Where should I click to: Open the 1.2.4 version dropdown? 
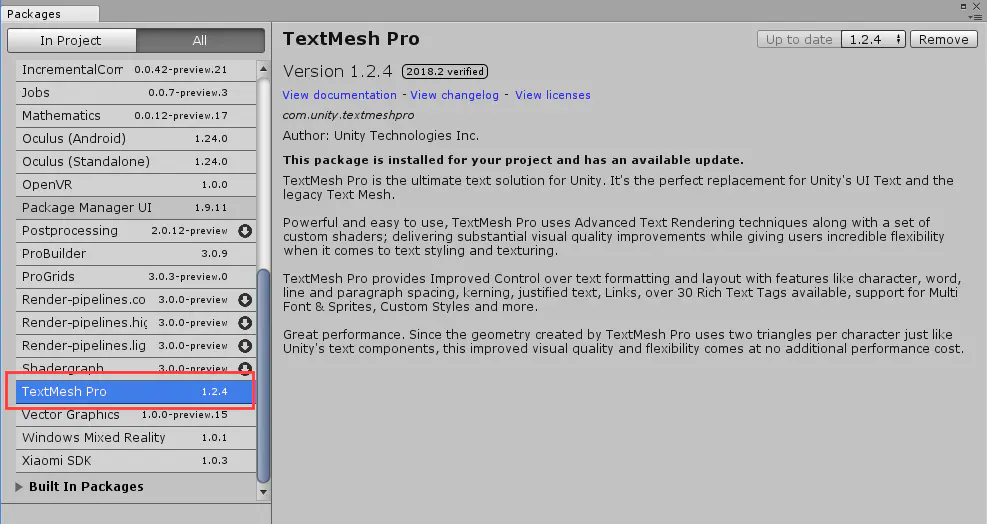[874, 39]
